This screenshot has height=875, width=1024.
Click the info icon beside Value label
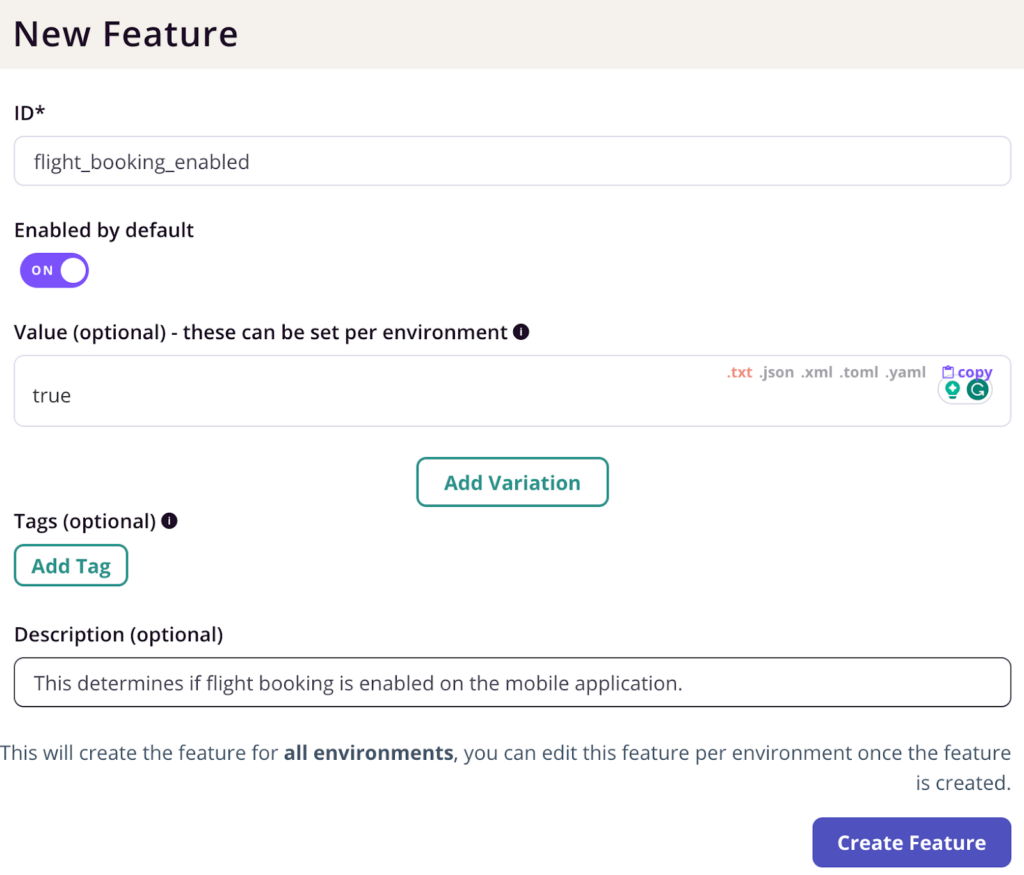point(521,332)
